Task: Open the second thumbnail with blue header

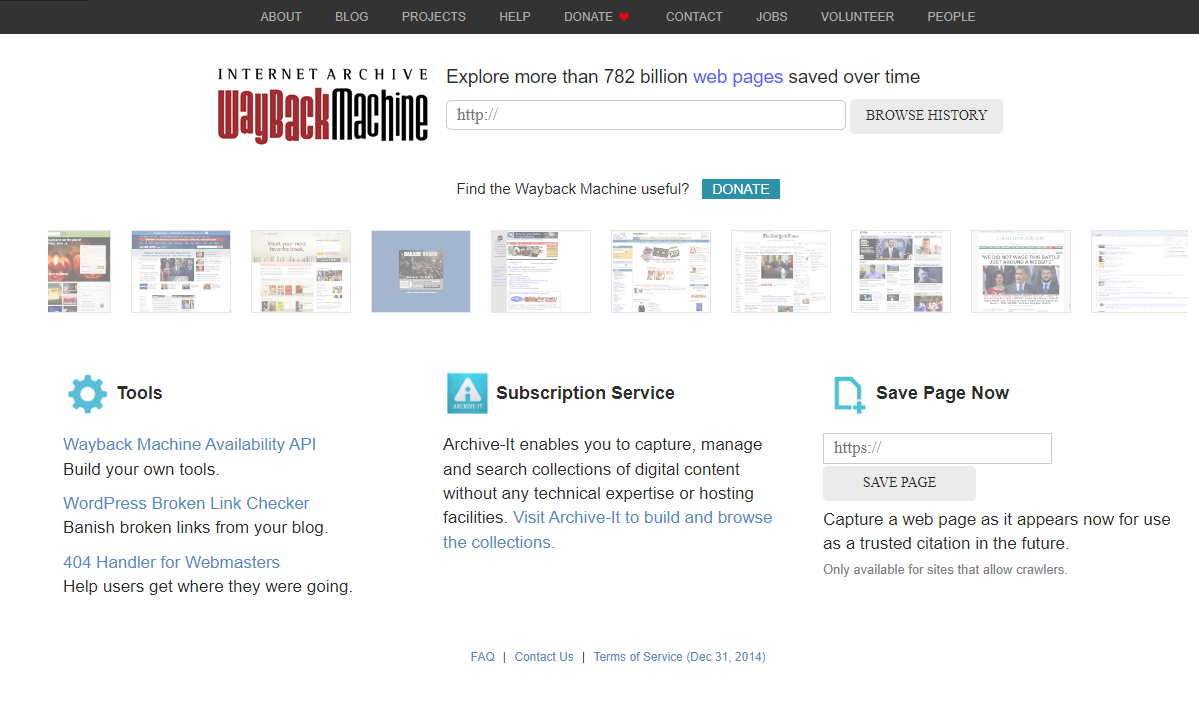Action: [x=180, y=271]
